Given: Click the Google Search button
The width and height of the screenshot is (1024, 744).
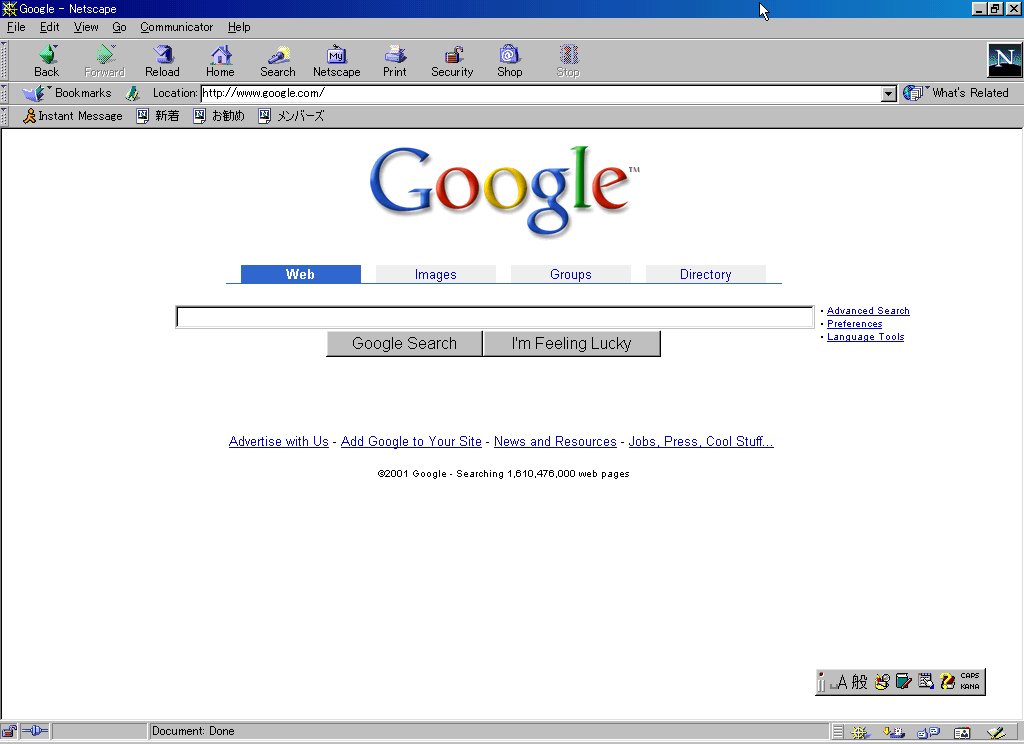Looking at the screenshot, I should tap(404, 344).
